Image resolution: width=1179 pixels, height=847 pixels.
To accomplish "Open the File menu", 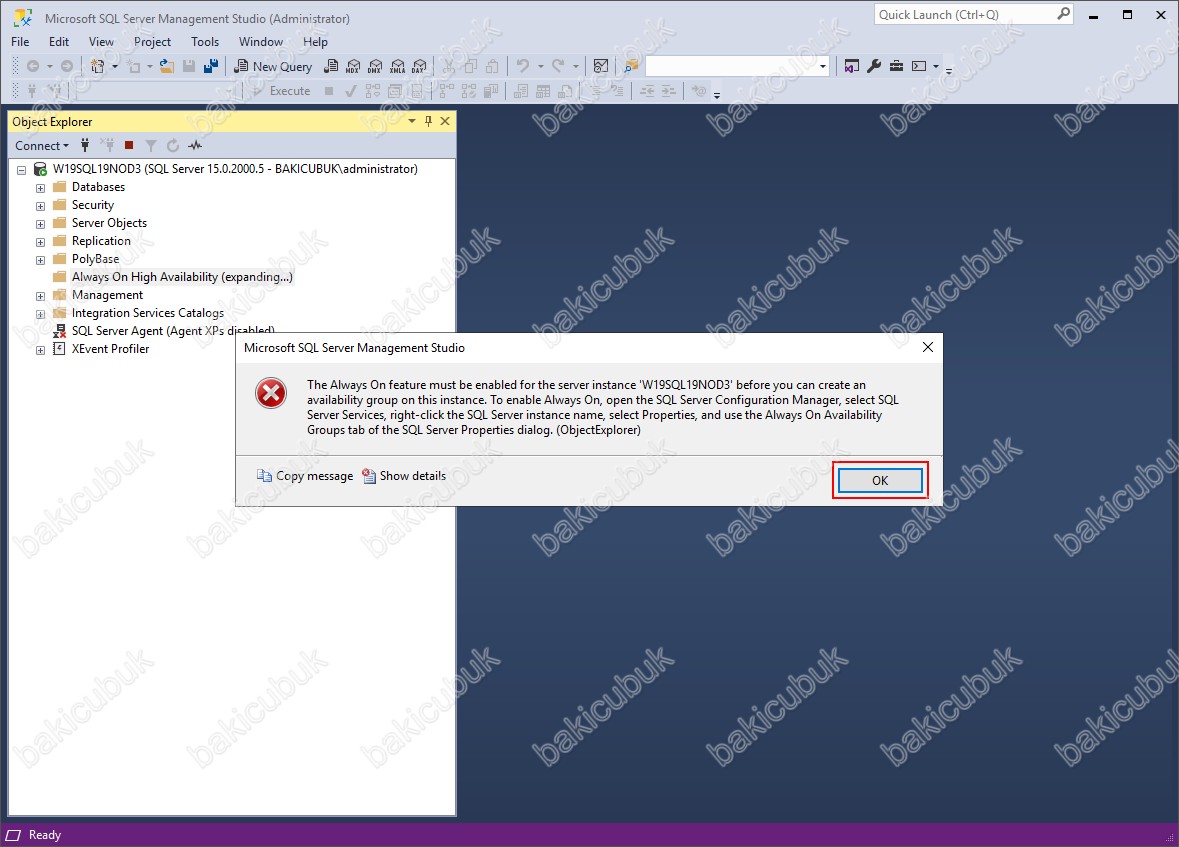I will tap(20, 41).
